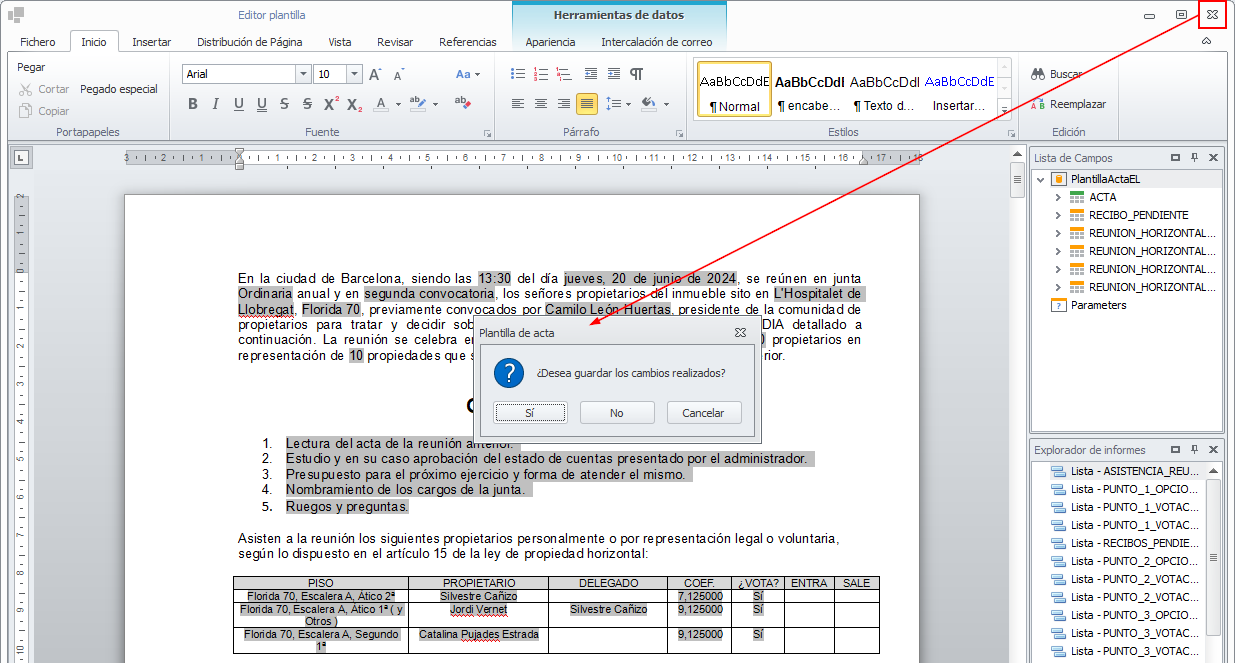Switch to the Insertar ribbon tab
This screenshot has height=663, width=1235.
pyautogui.click(x=151, y=42)
